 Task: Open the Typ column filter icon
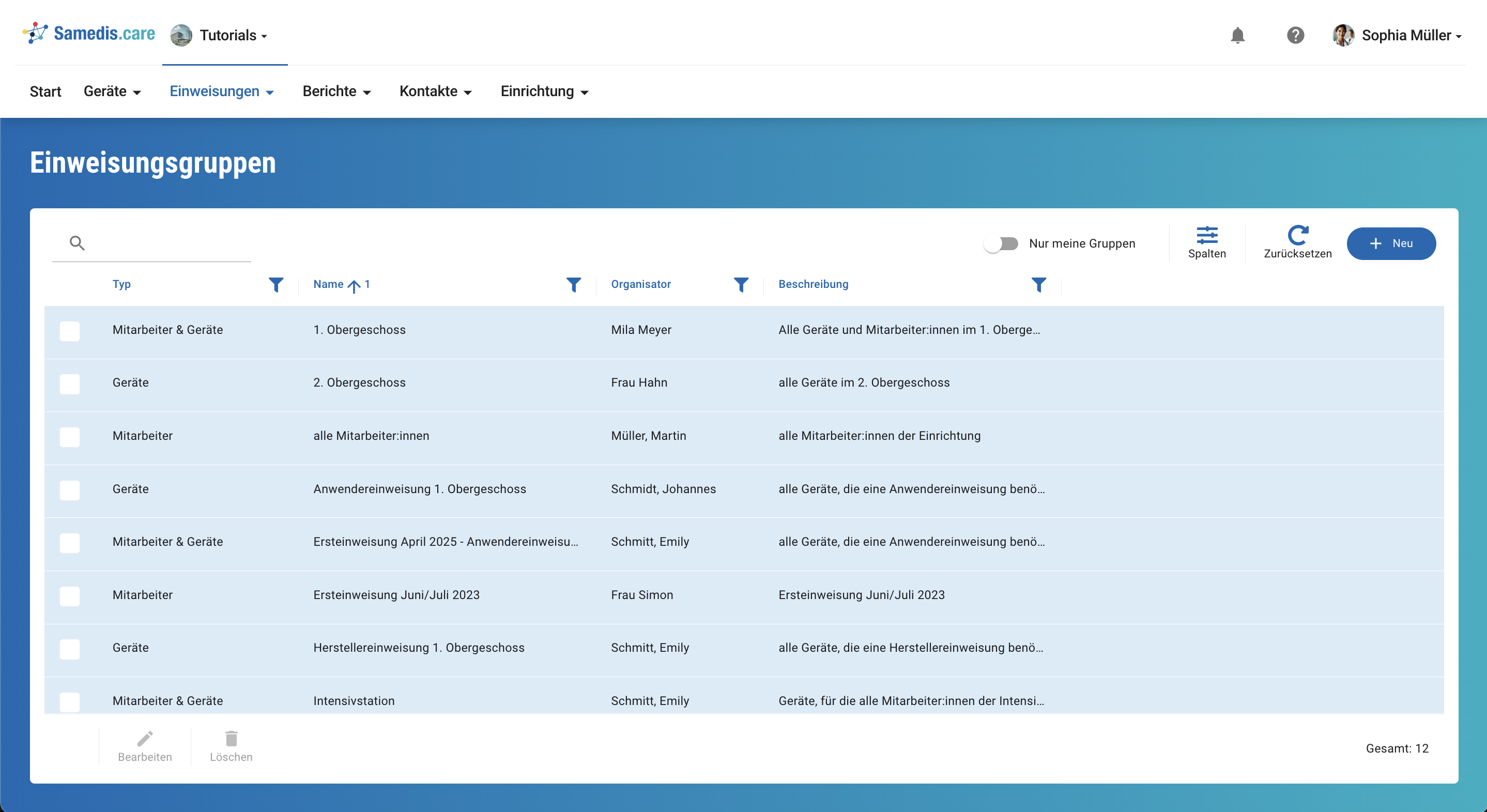pyautogui.click(x=276, y=284)
